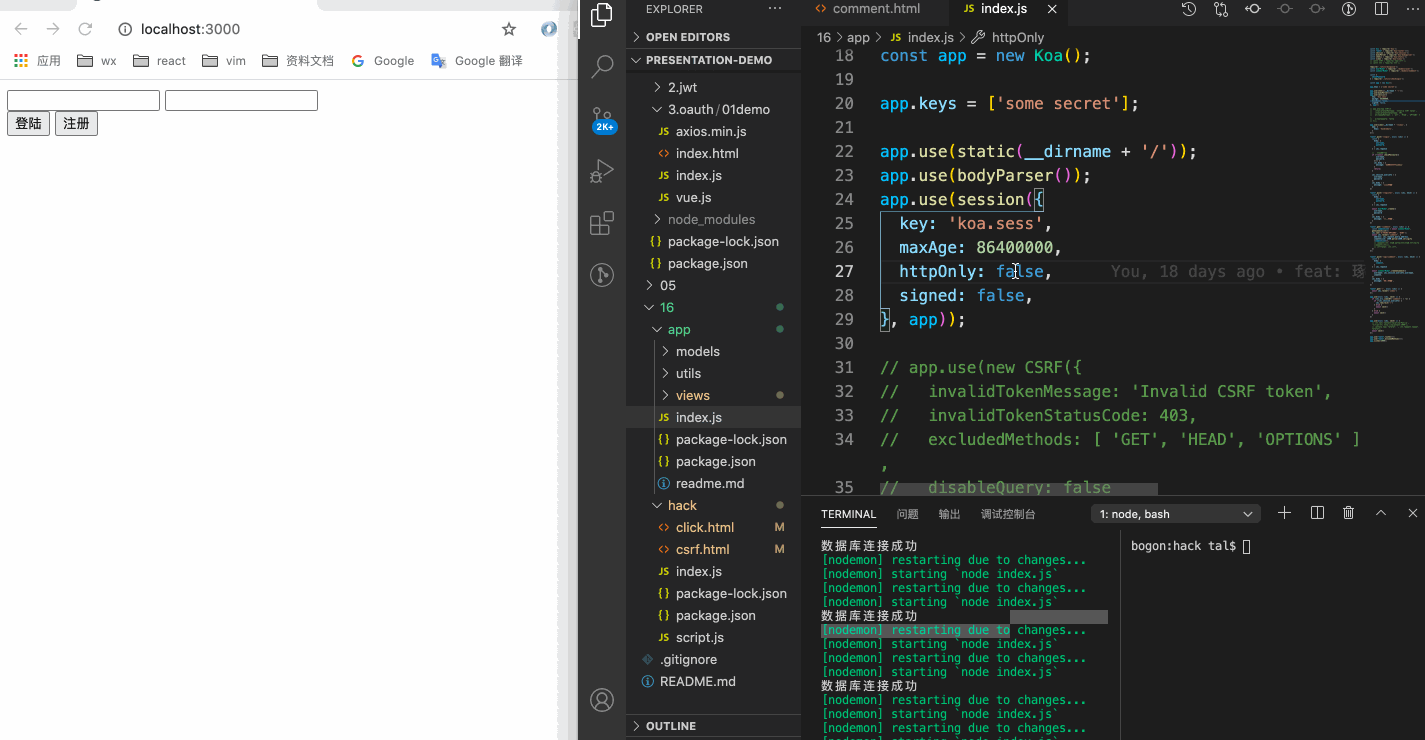Collapse the 3.oauth/01demo folder
This screenshot has width=1425, height=740.
(714, 109)
